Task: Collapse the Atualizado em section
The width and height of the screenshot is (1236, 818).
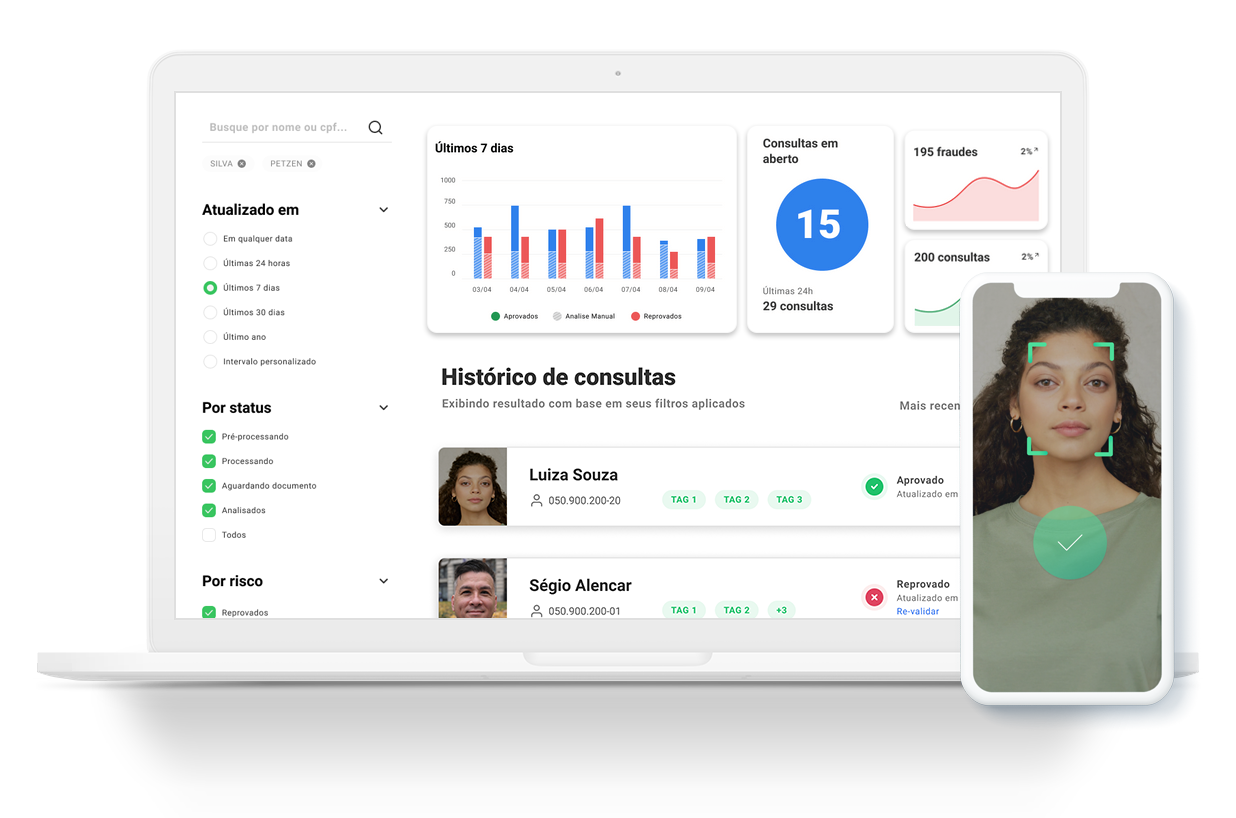Action: 384,210
